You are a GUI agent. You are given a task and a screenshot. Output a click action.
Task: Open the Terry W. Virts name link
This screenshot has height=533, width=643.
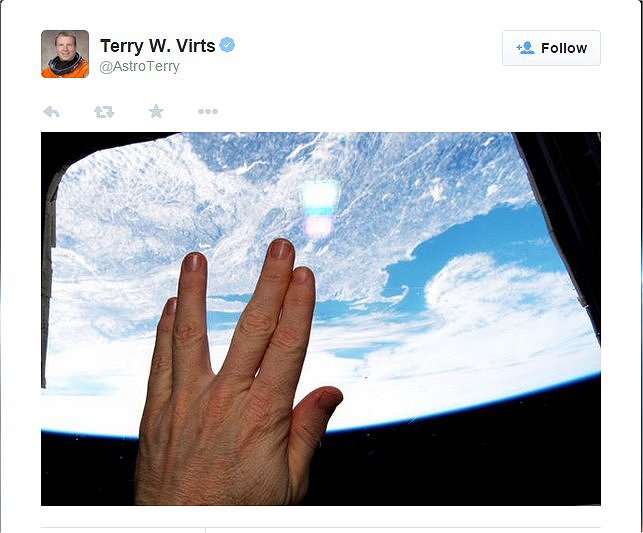click(x=157, y=46)
